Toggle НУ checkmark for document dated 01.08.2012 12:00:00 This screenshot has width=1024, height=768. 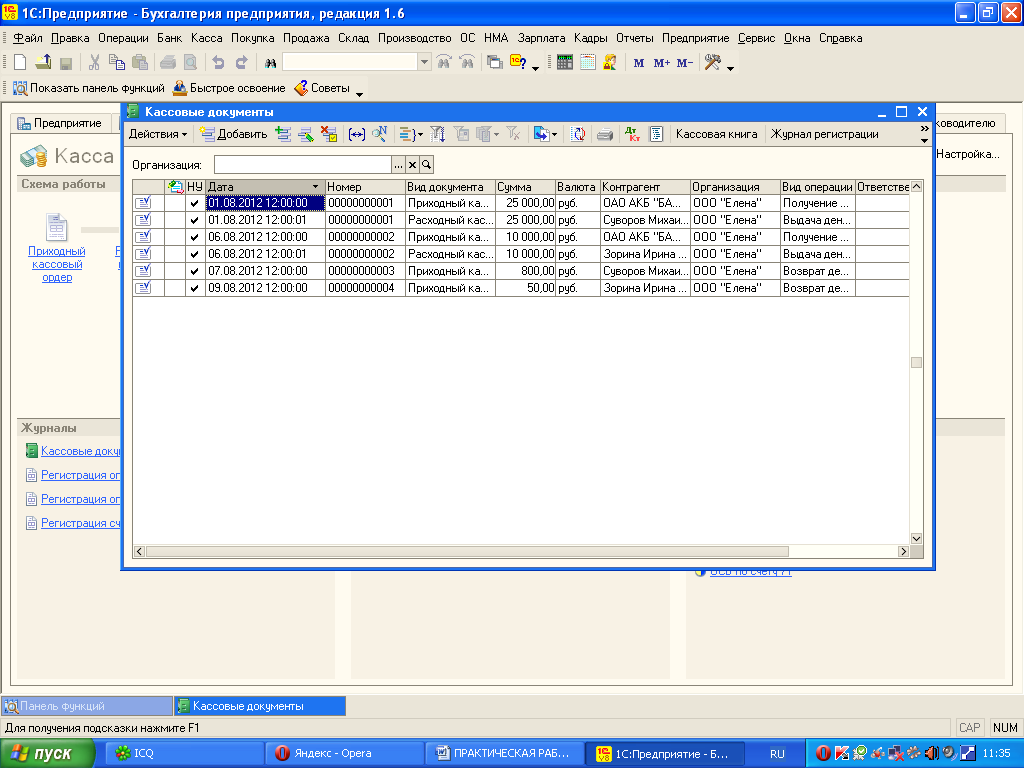click(x=195, y=203)
